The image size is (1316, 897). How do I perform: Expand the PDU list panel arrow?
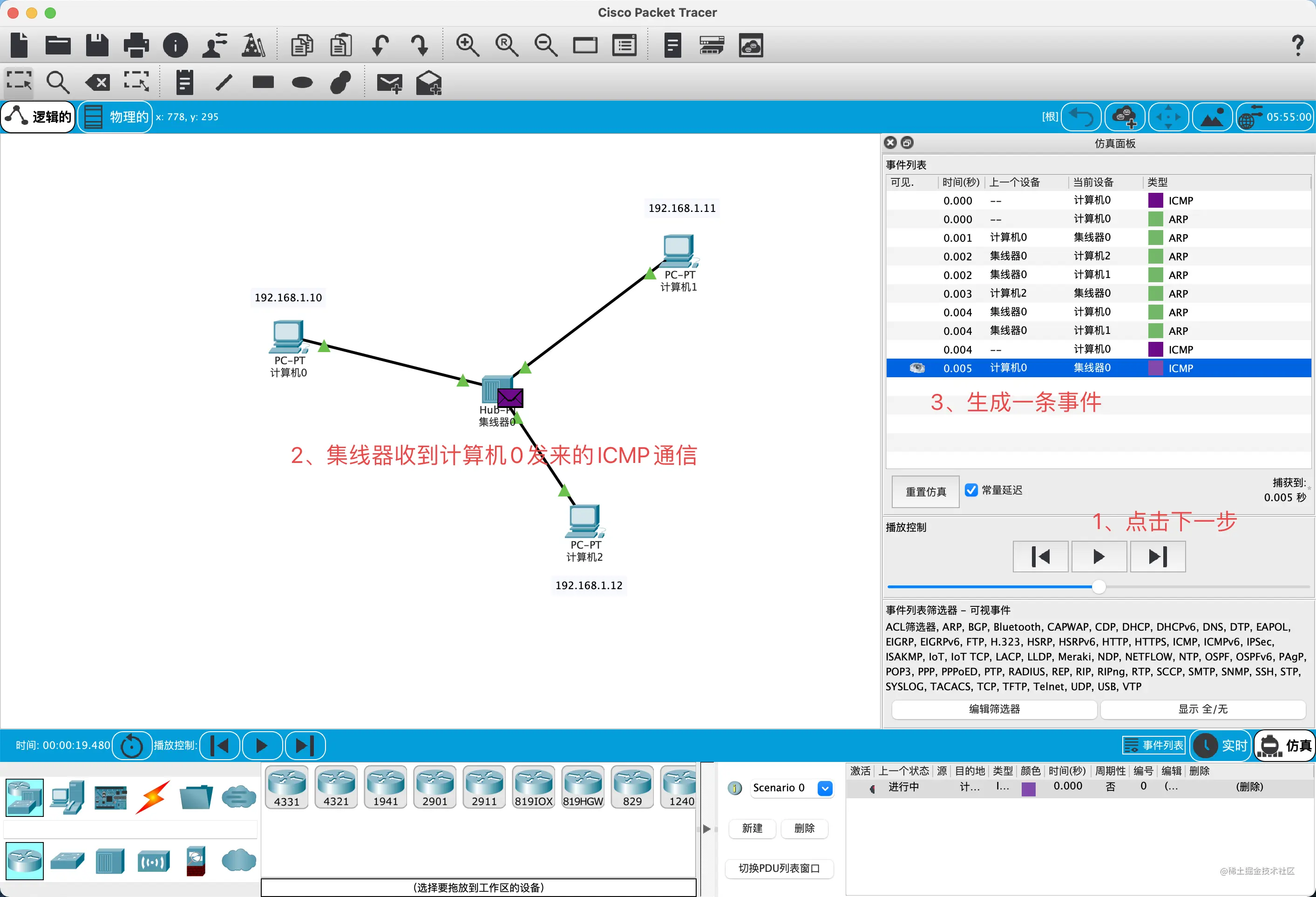(707, 829)
